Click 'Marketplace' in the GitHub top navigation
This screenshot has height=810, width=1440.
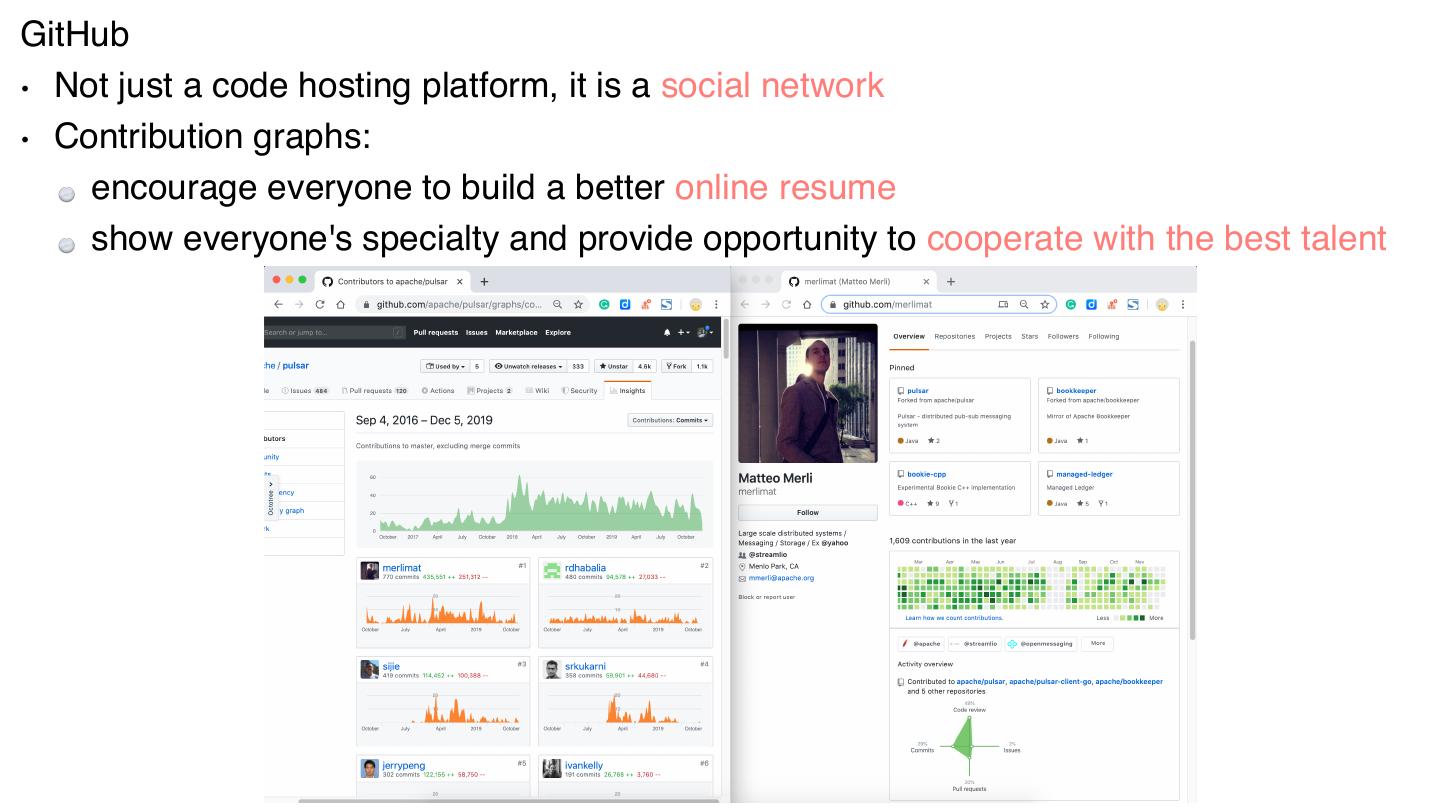pos(516,332)
